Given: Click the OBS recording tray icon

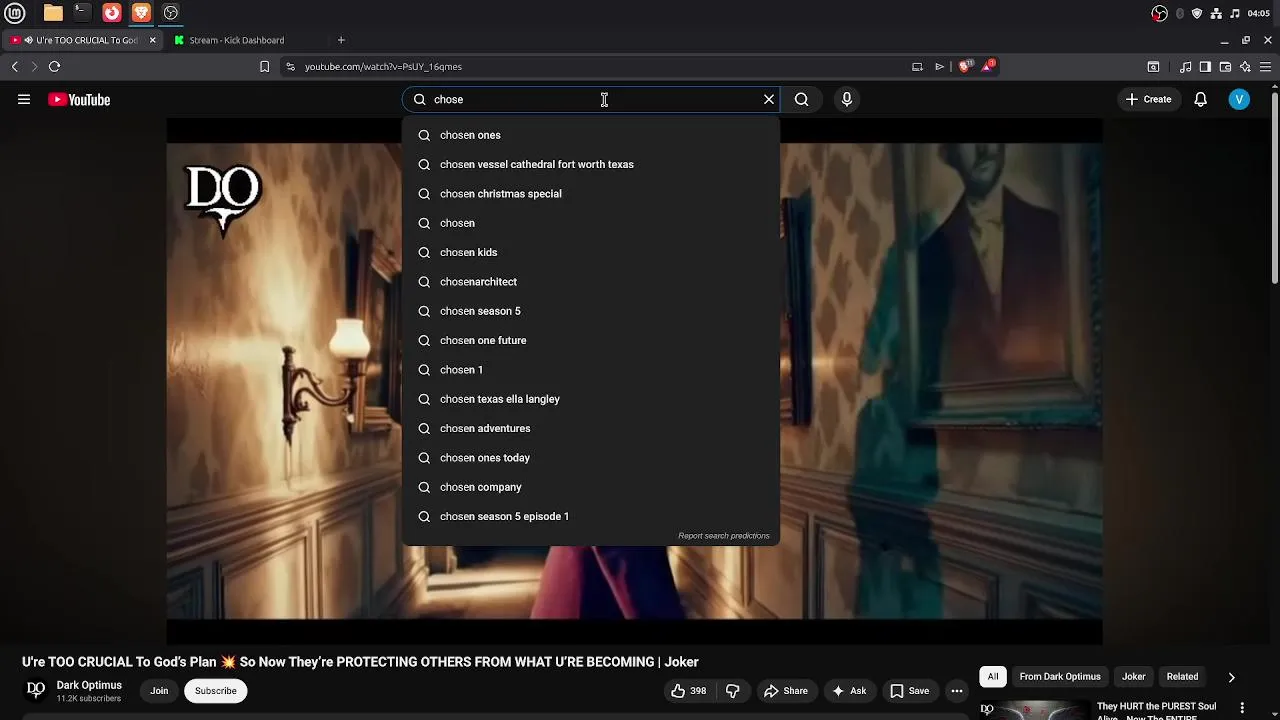Looking at the screenshot, I should coord(1159,13).
